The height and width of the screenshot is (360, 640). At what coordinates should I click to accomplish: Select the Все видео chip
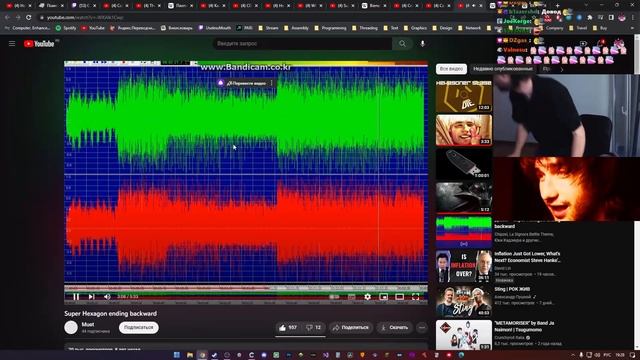pos(451,69)
